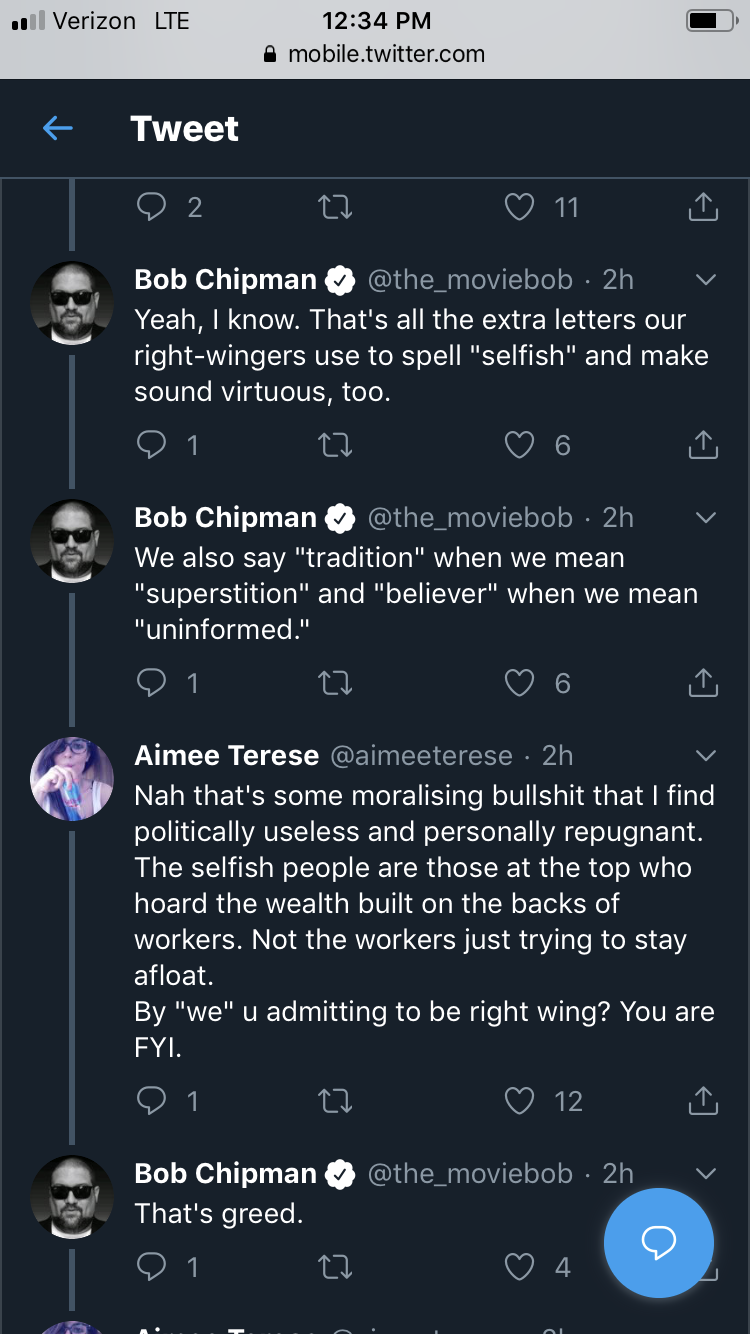Share Aimee Terese's tweet
Screen dimensions: 750x1334
tap(704, 1100)
